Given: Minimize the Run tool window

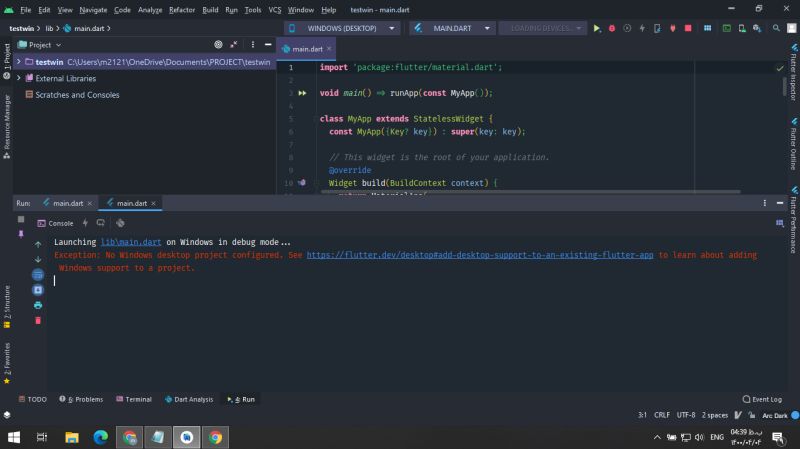Looking at the screenshot, I should pos(780,203).
